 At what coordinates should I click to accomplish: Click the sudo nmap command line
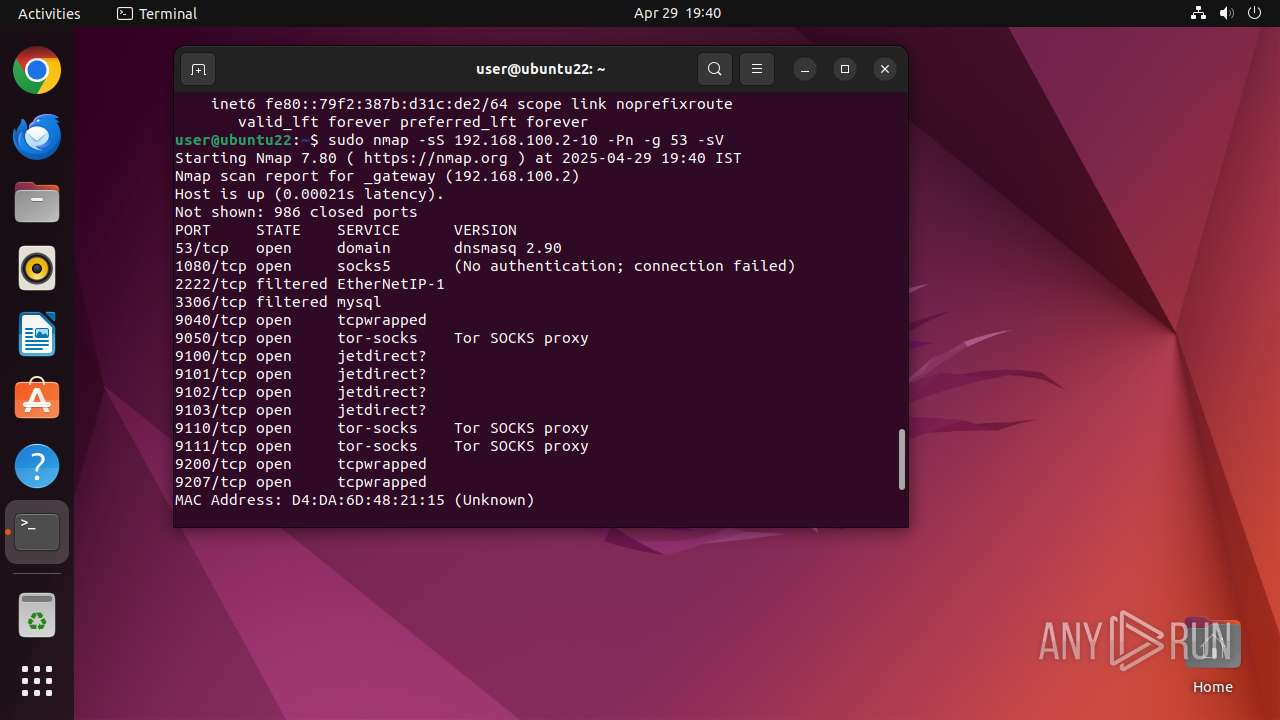[x=449, y=140]
